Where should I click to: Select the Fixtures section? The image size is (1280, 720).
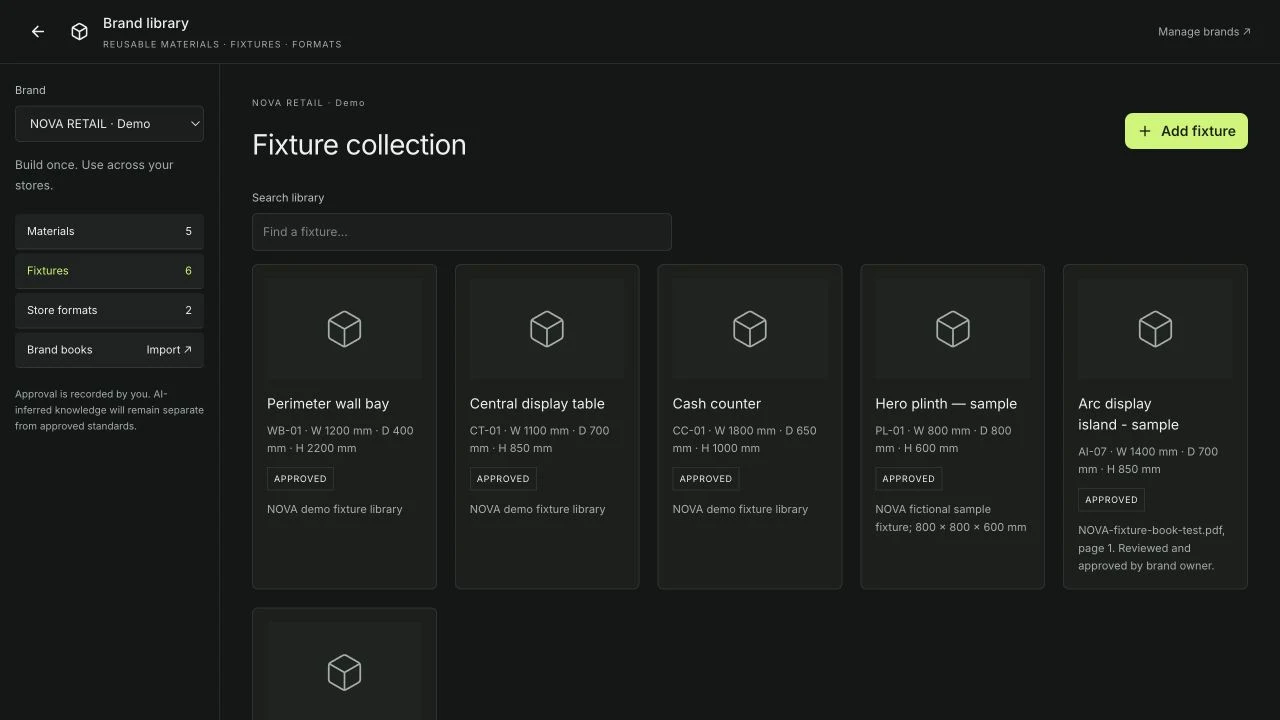pos(109,271)
